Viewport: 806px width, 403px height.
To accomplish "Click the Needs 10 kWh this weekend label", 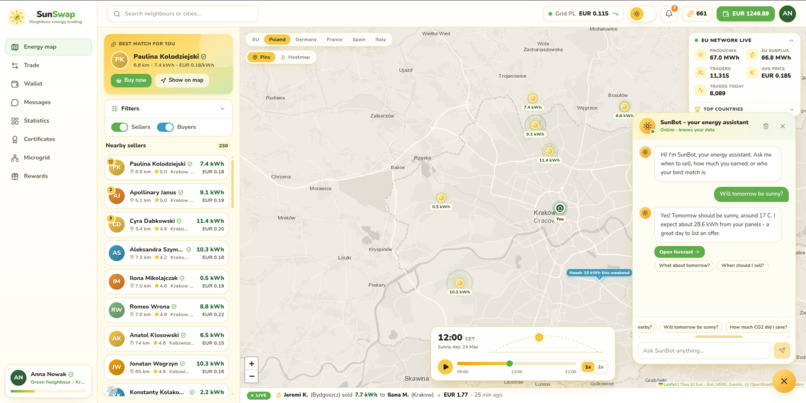I will (x=599, y=273).
